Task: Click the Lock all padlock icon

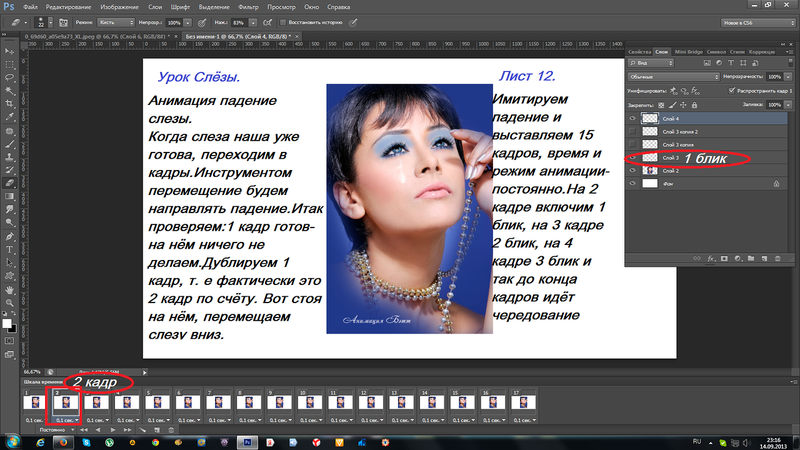Action: (x=694, y=105)
